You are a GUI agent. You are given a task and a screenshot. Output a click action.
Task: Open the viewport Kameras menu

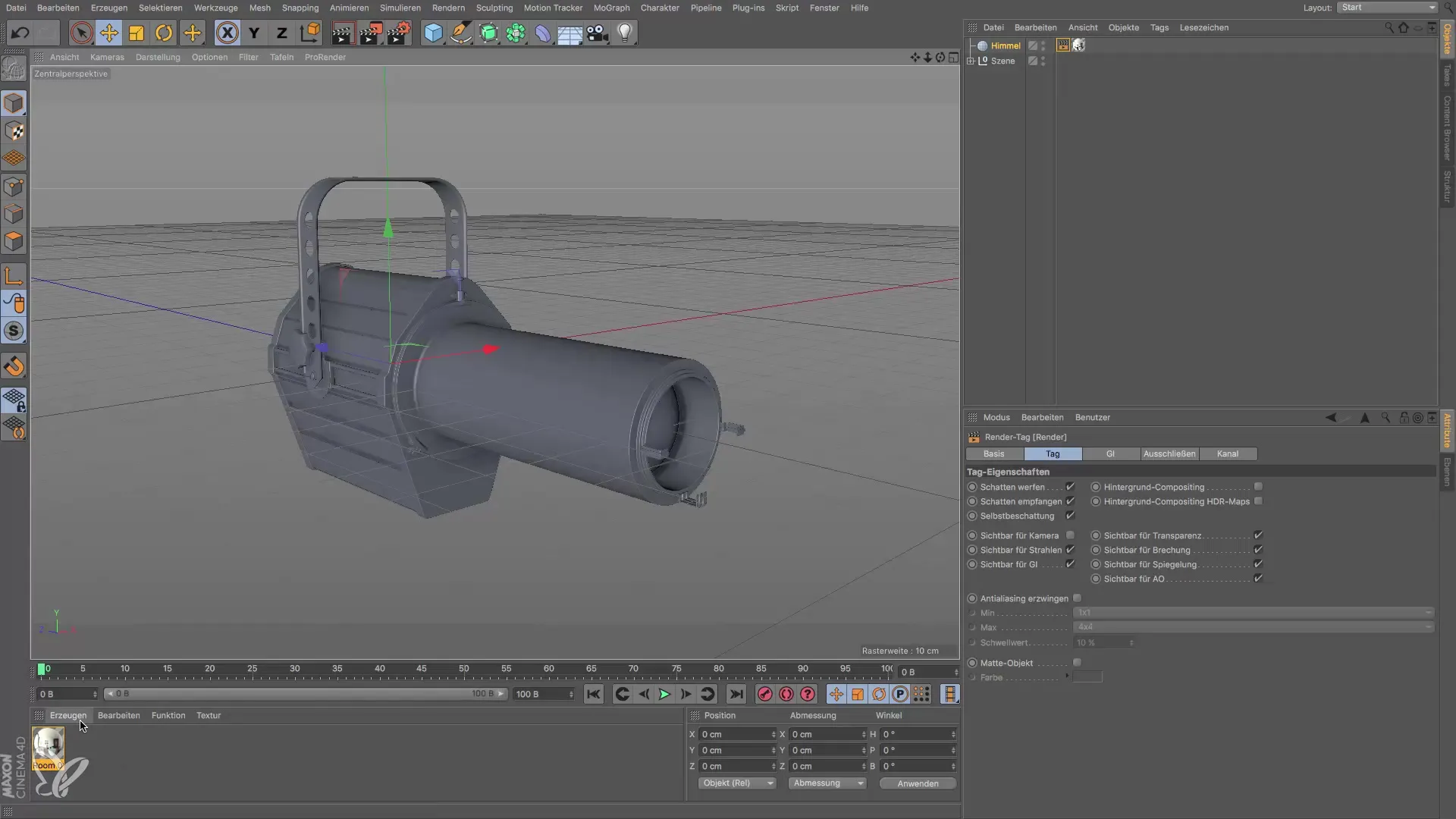107,57
